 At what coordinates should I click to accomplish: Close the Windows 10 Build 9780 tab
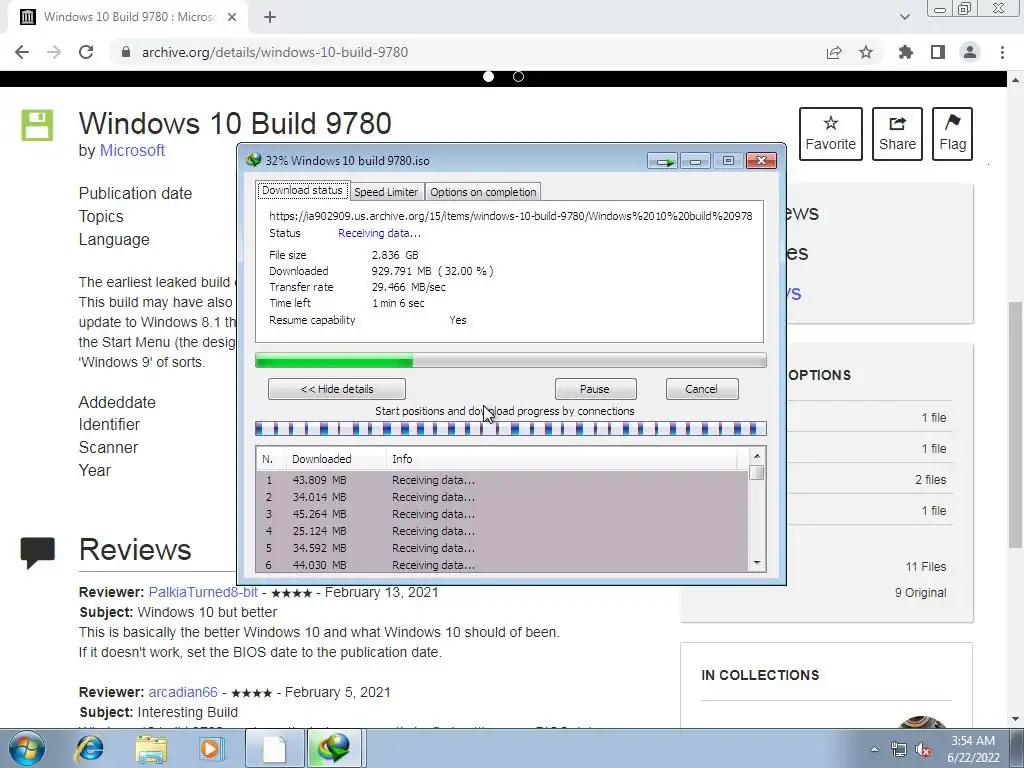point(232,17)
